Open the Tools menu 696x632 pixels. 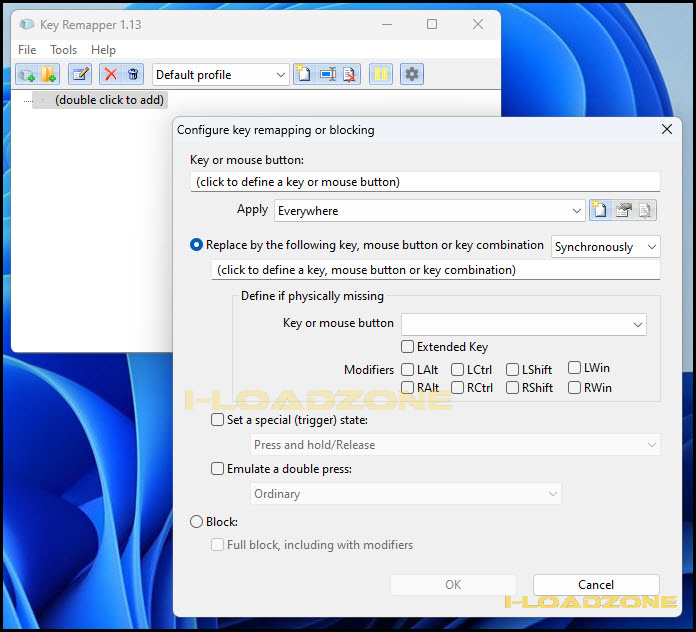pyautogui.click(x=63, y=50)
